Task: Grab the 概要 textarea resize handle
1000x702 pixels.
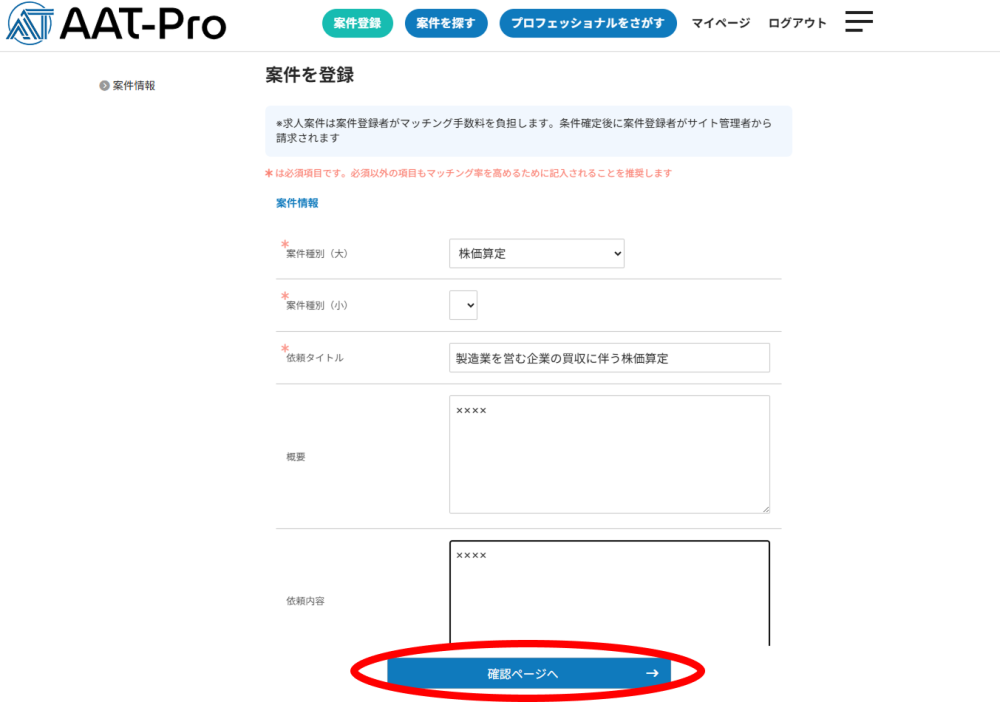Action: (x=765, y=508)
